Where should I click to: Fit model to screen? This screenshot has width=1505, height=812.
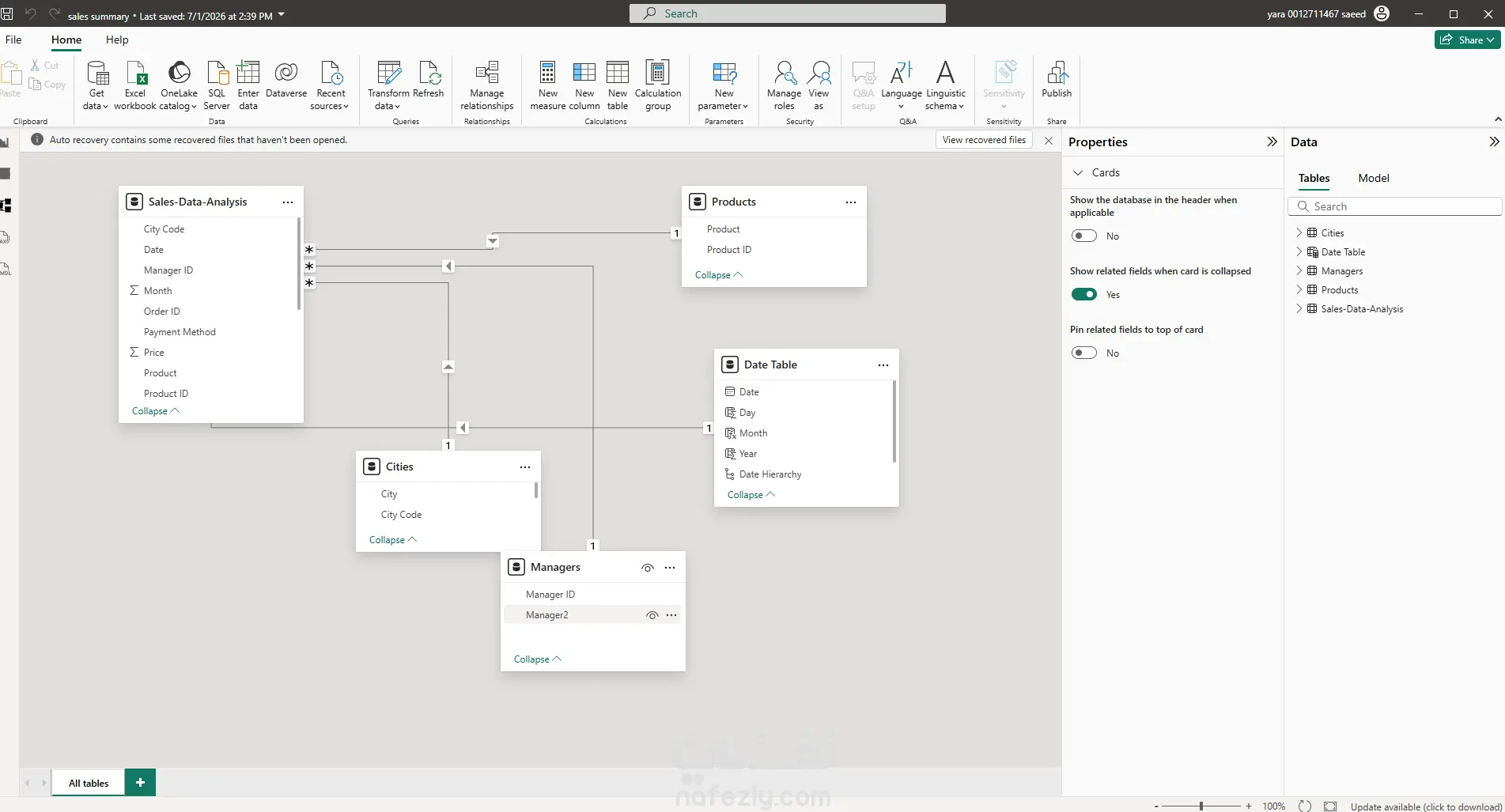pos(1331,806)
